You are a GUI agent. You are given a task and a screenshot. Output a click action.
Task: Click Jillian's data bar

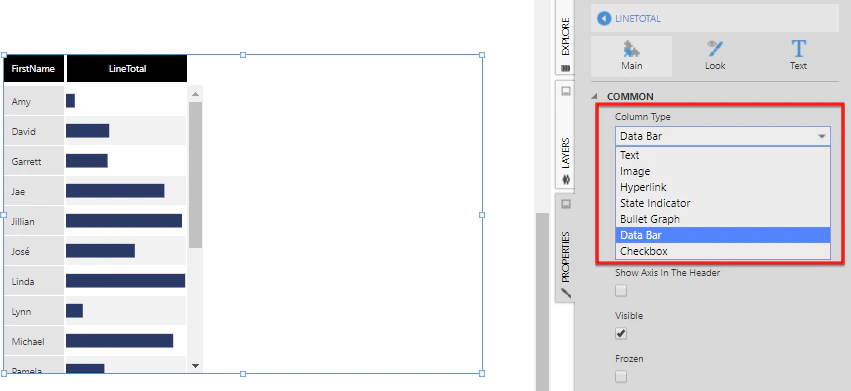pos(124,220)
